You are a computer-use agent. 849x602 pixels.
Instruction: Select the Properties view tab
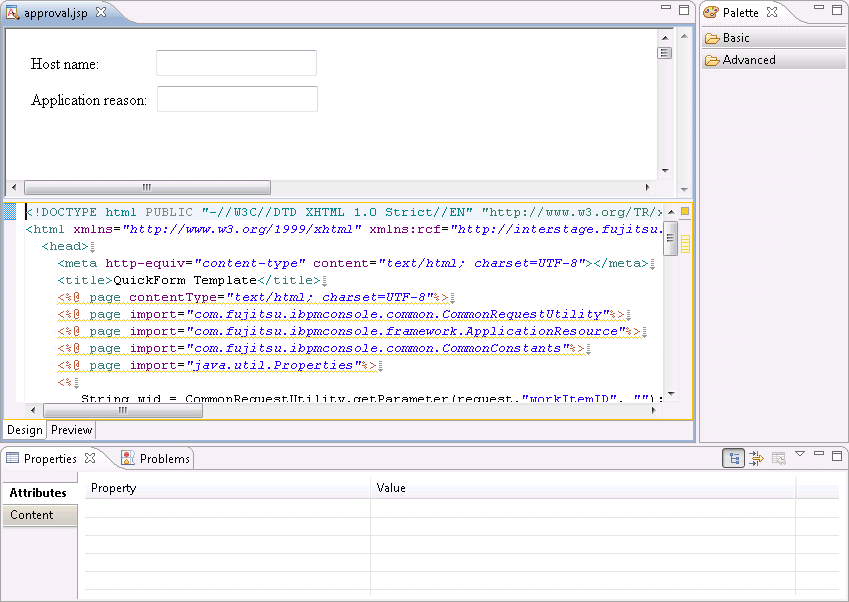(x=50, y=459)
